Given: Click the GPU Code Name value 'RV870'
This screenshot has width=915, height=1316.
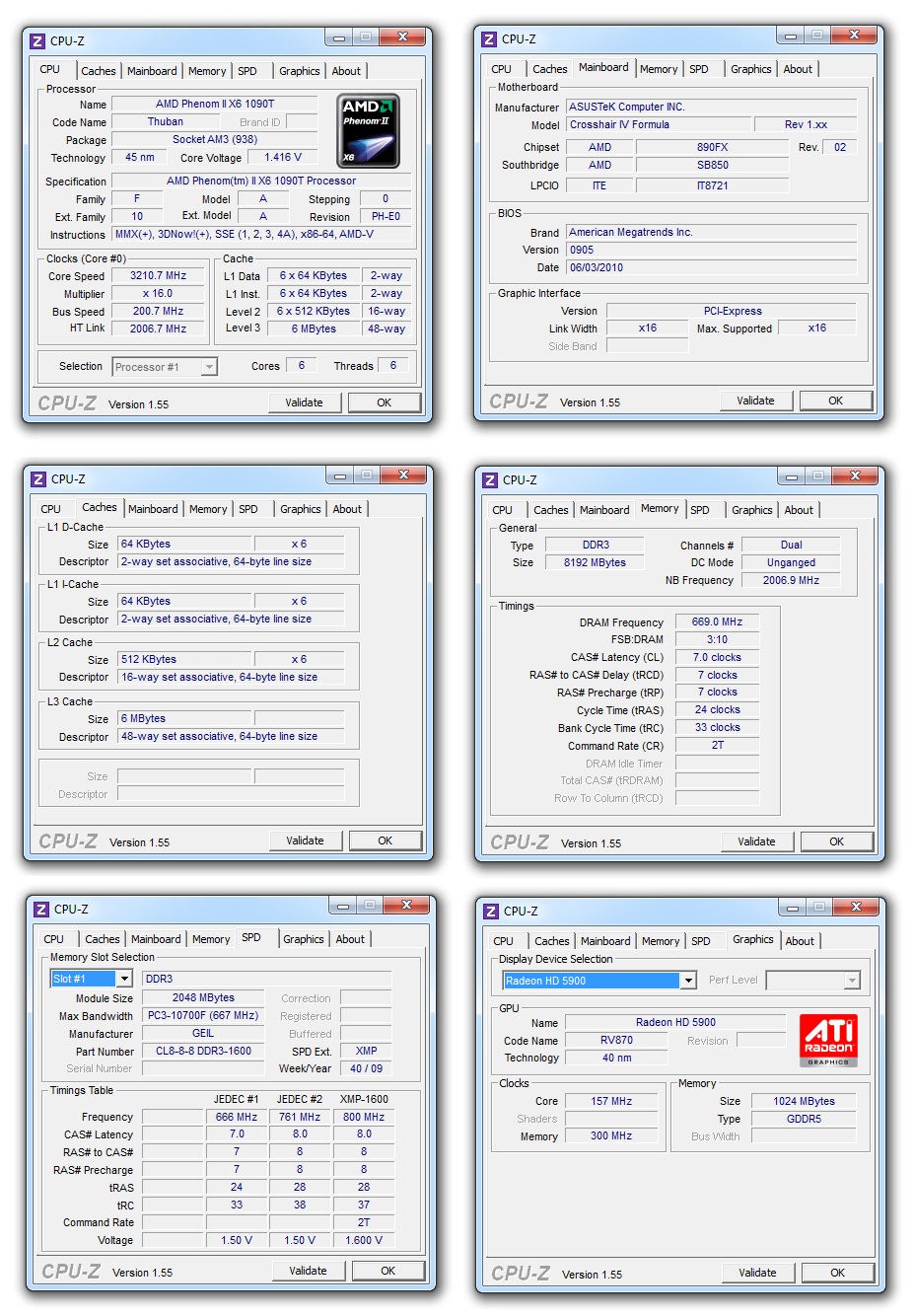Looking at the screenshot, I should click(616, 1041).
